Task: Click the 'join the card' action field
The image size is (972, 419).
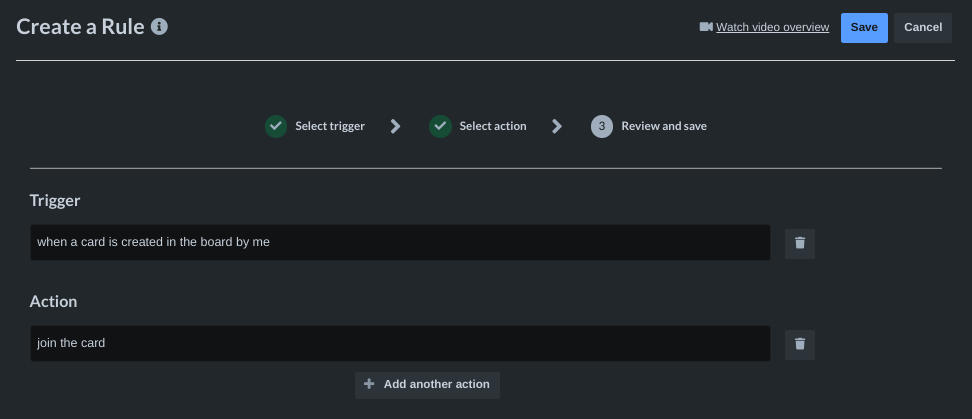Action: (x=400, y=343)
